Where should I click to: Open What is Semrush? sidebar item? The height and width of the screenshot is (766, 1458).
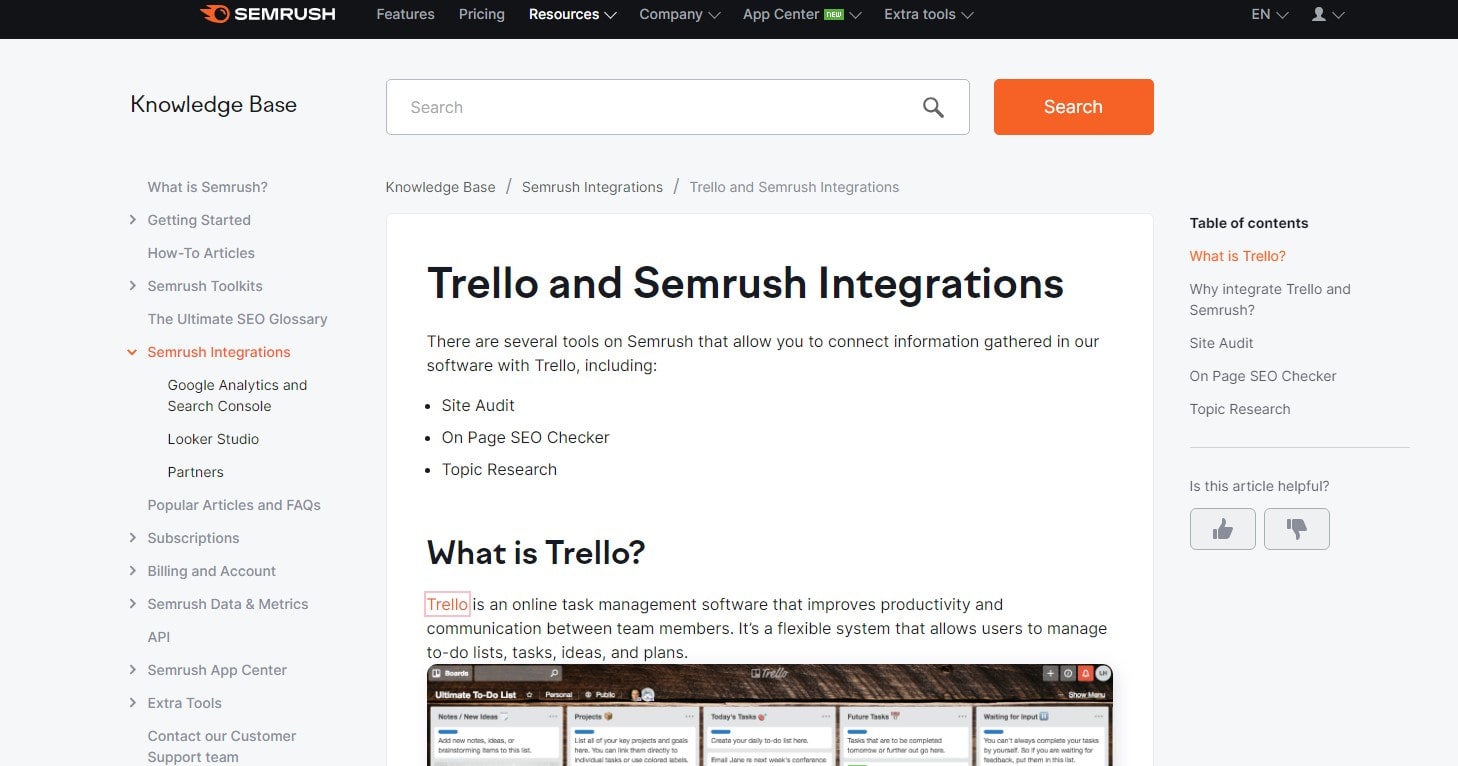pos(207,187)
